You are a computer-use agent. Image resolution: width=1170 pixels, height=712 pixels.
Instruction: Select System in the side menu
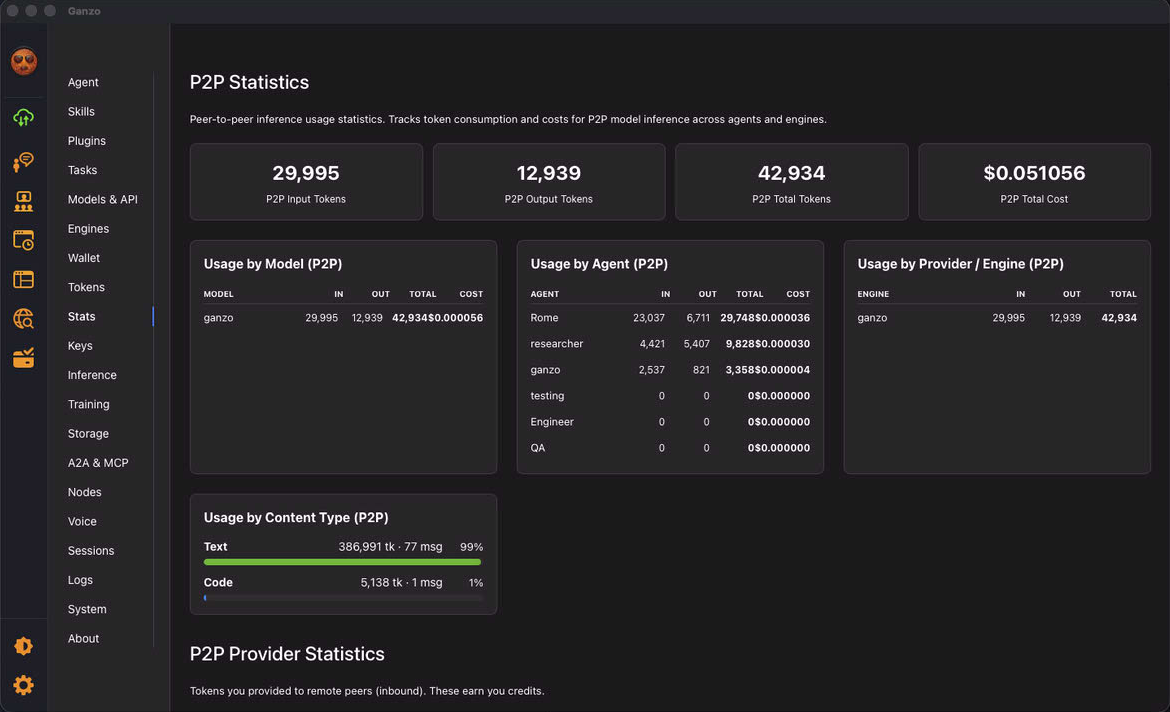click(x=87, y=609)
